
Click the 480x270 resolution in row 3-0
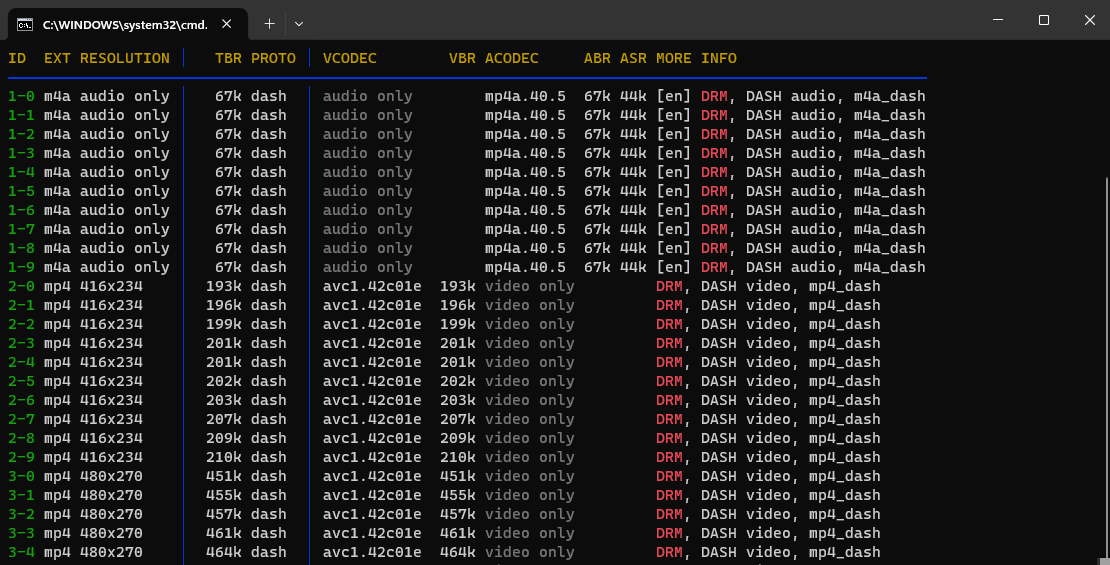111,476
